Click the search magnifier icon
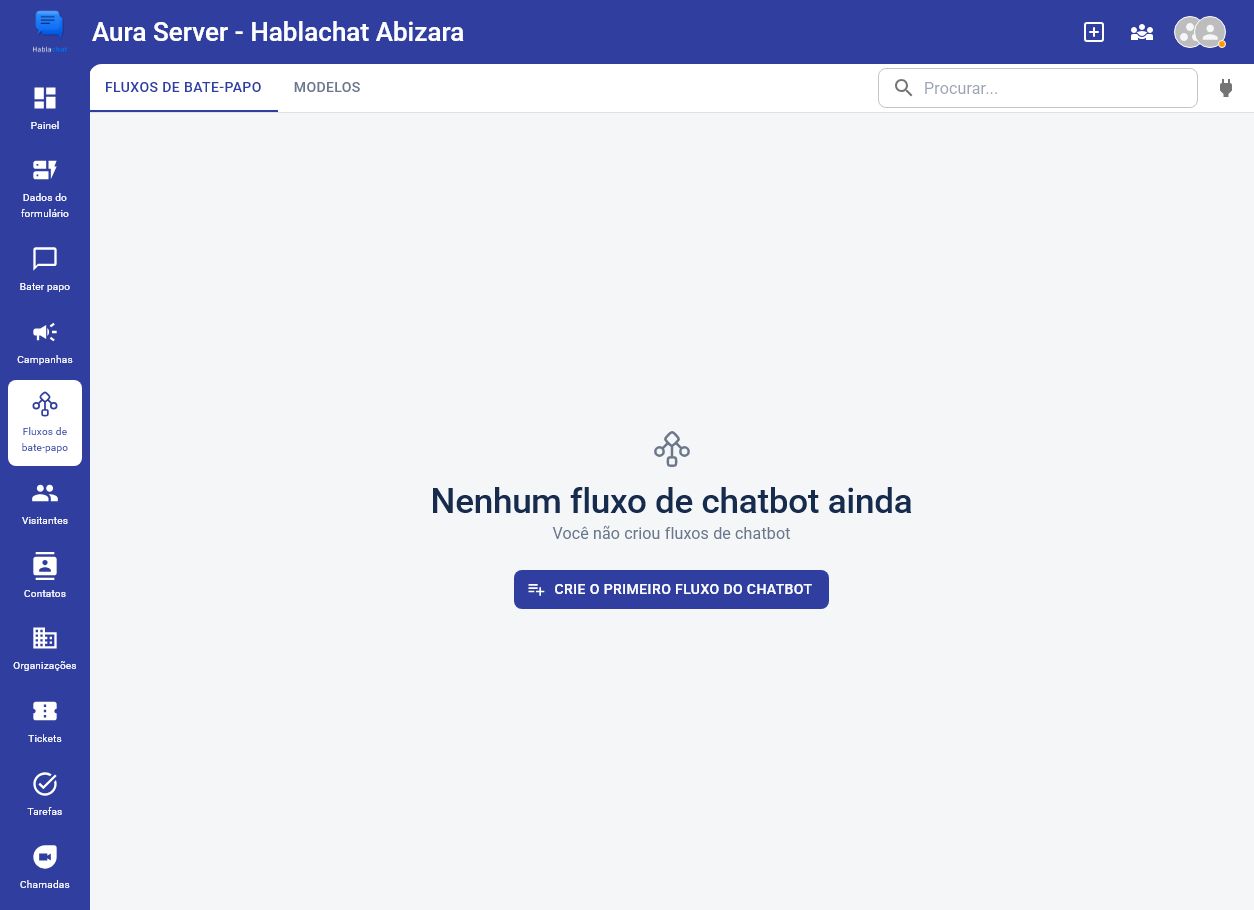The image size is (1254, 910). 903,88
